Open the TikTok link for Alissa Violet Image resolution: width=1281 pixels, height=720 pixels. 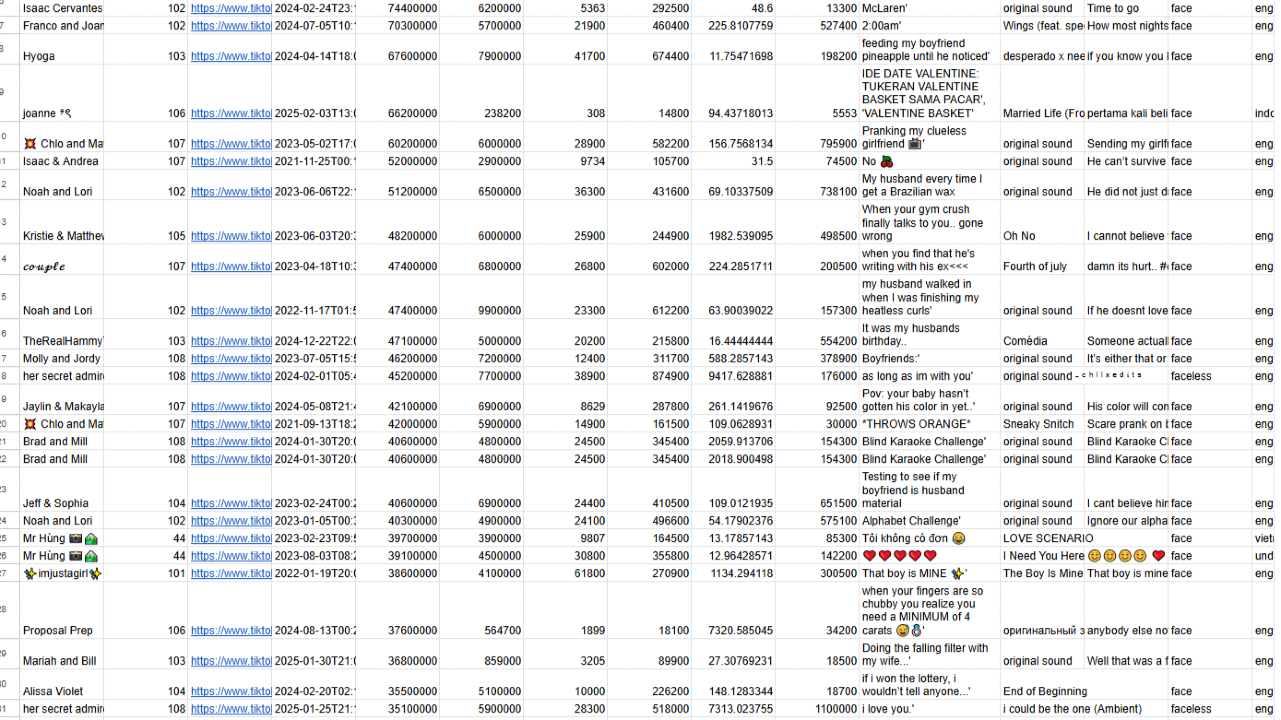point(231,691)
